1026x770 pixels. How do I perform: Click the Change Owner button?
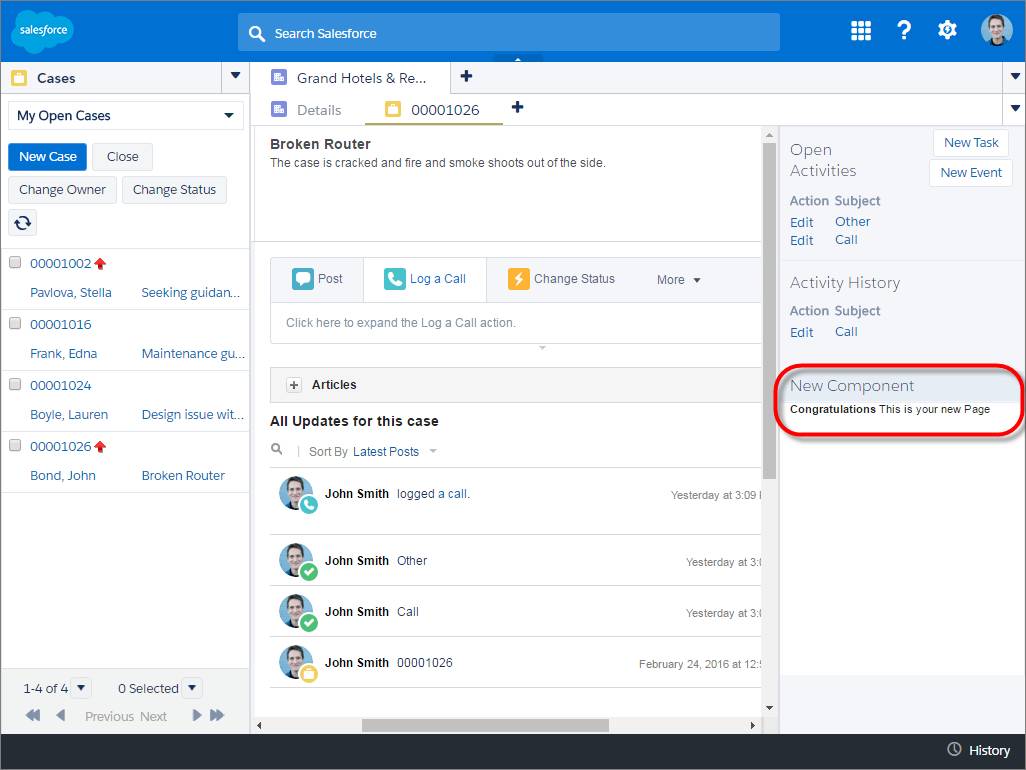(62, 190)
